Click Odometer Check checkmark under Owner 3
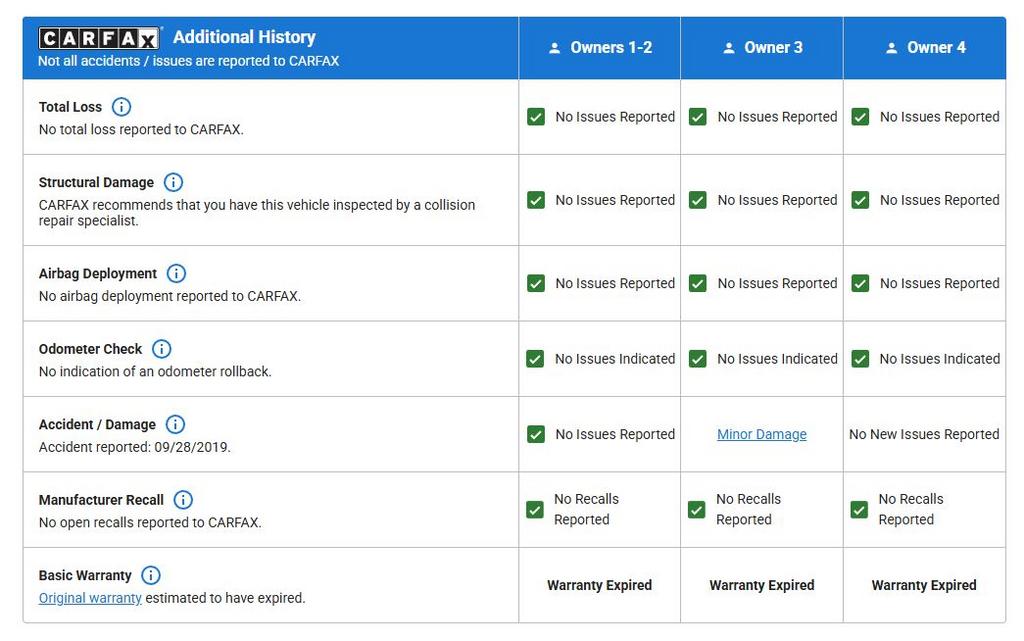Screen dimensions: 1024x641 coord(698,359)
